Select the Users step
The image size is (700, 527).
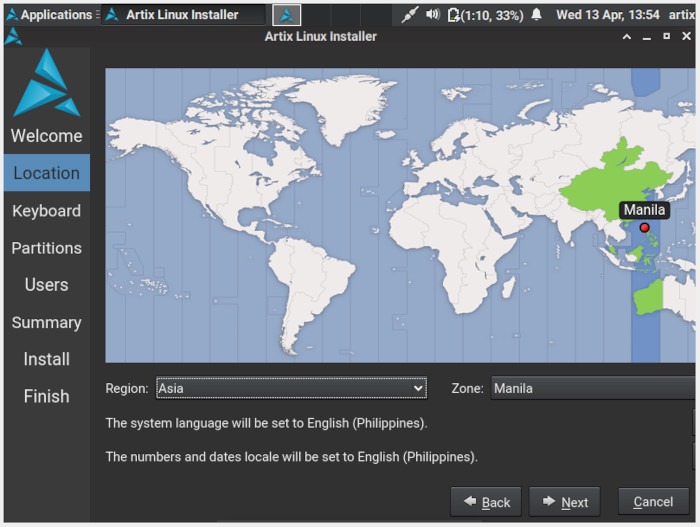(x=46, y=285)
